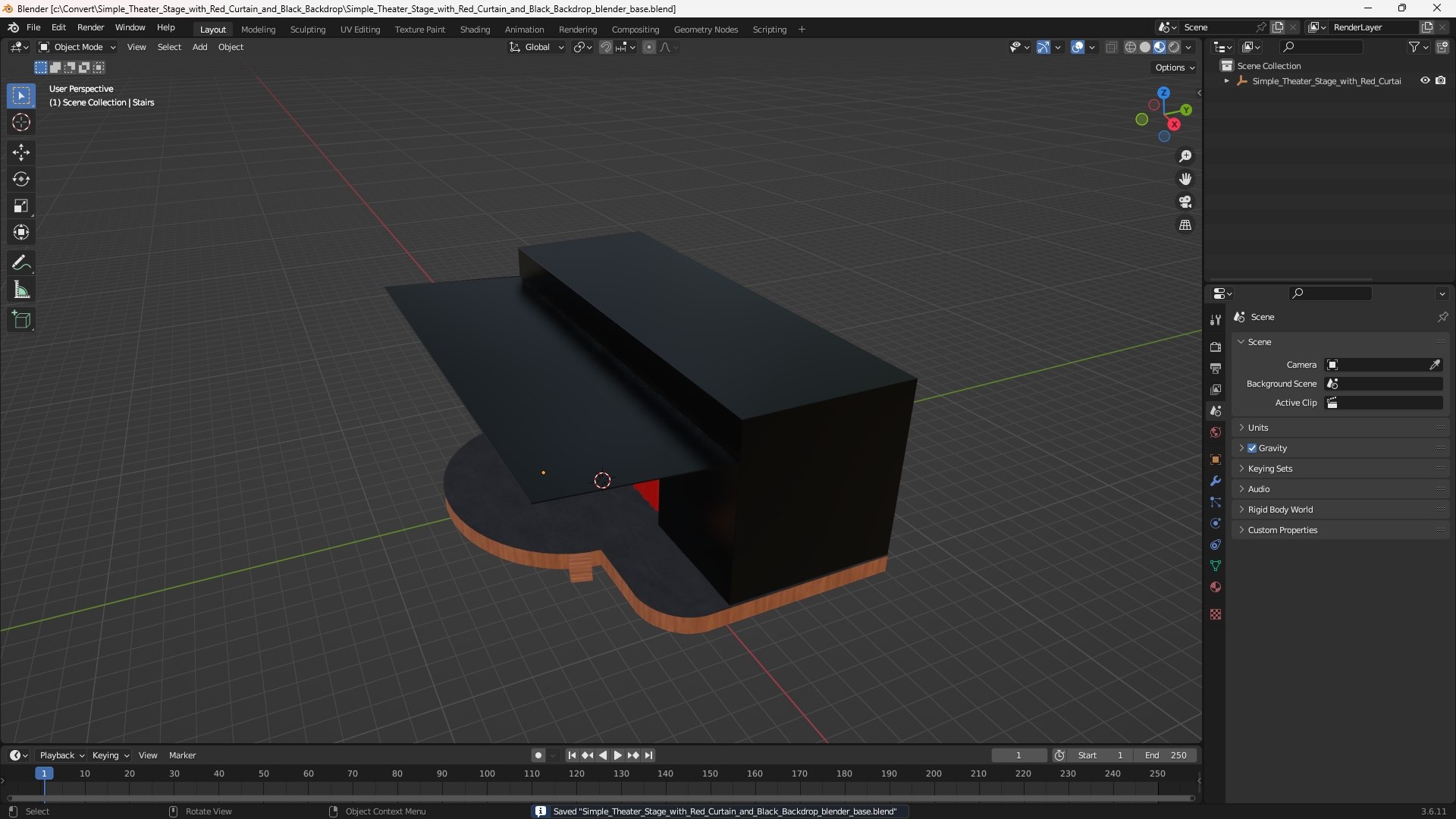
Task: Open Modifier properties wrench icon
Action: pos(1216,481)
